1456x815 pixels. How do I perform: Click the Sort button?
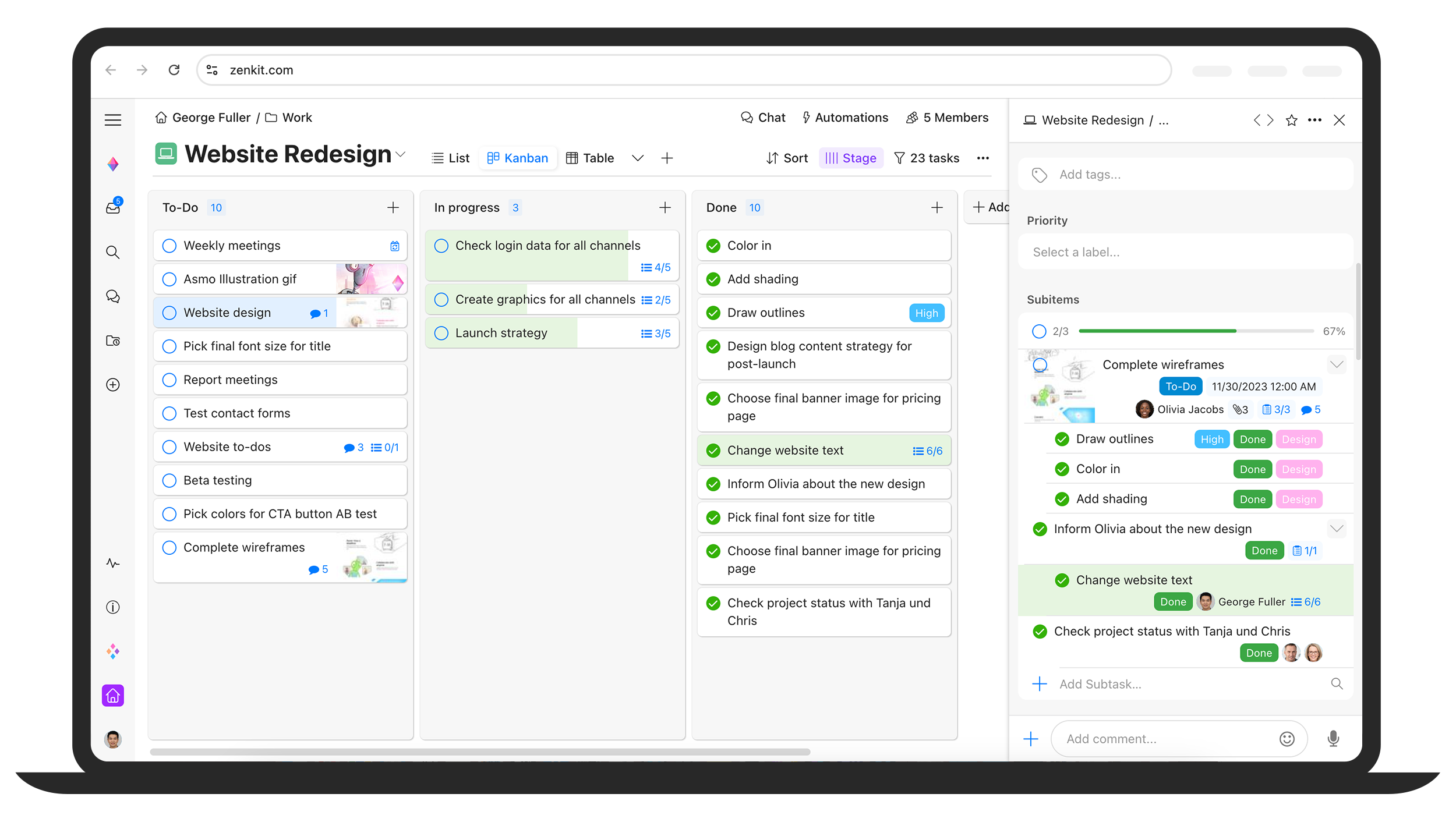[x=787, y=158]
